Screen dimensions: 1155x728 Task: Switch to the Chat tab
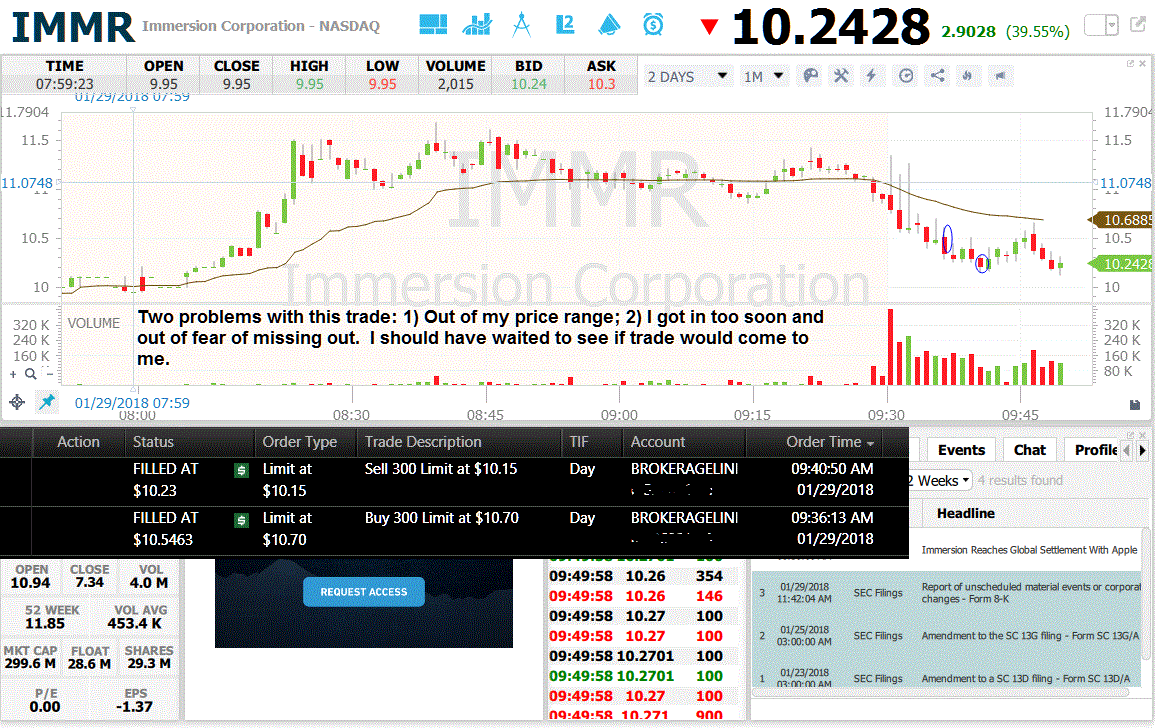[x=1029, y=449]
